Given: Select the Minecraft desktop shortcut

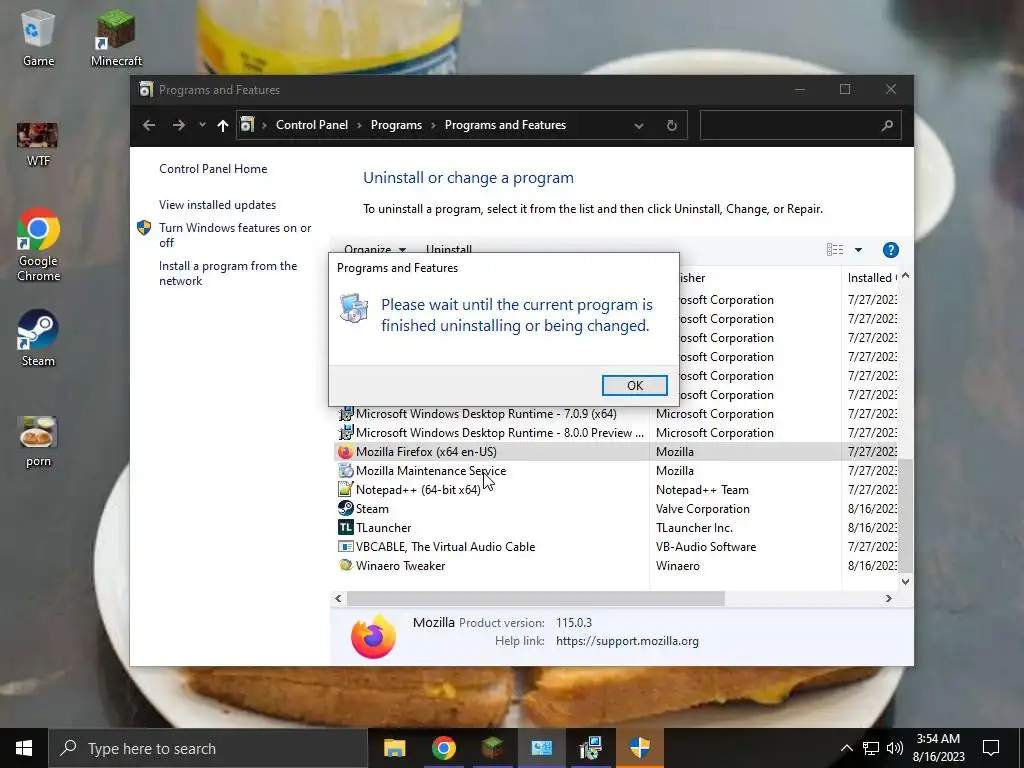Looking at the screenshot, I should tap(116, 38).
